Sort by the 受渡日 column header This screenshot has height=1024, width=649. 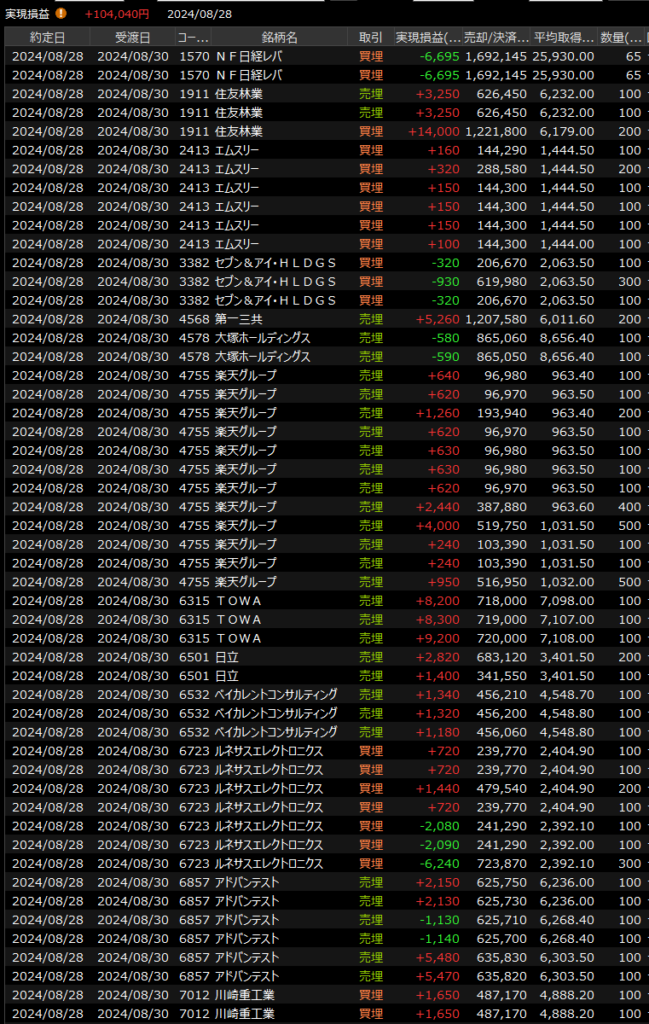pos(133,37)
